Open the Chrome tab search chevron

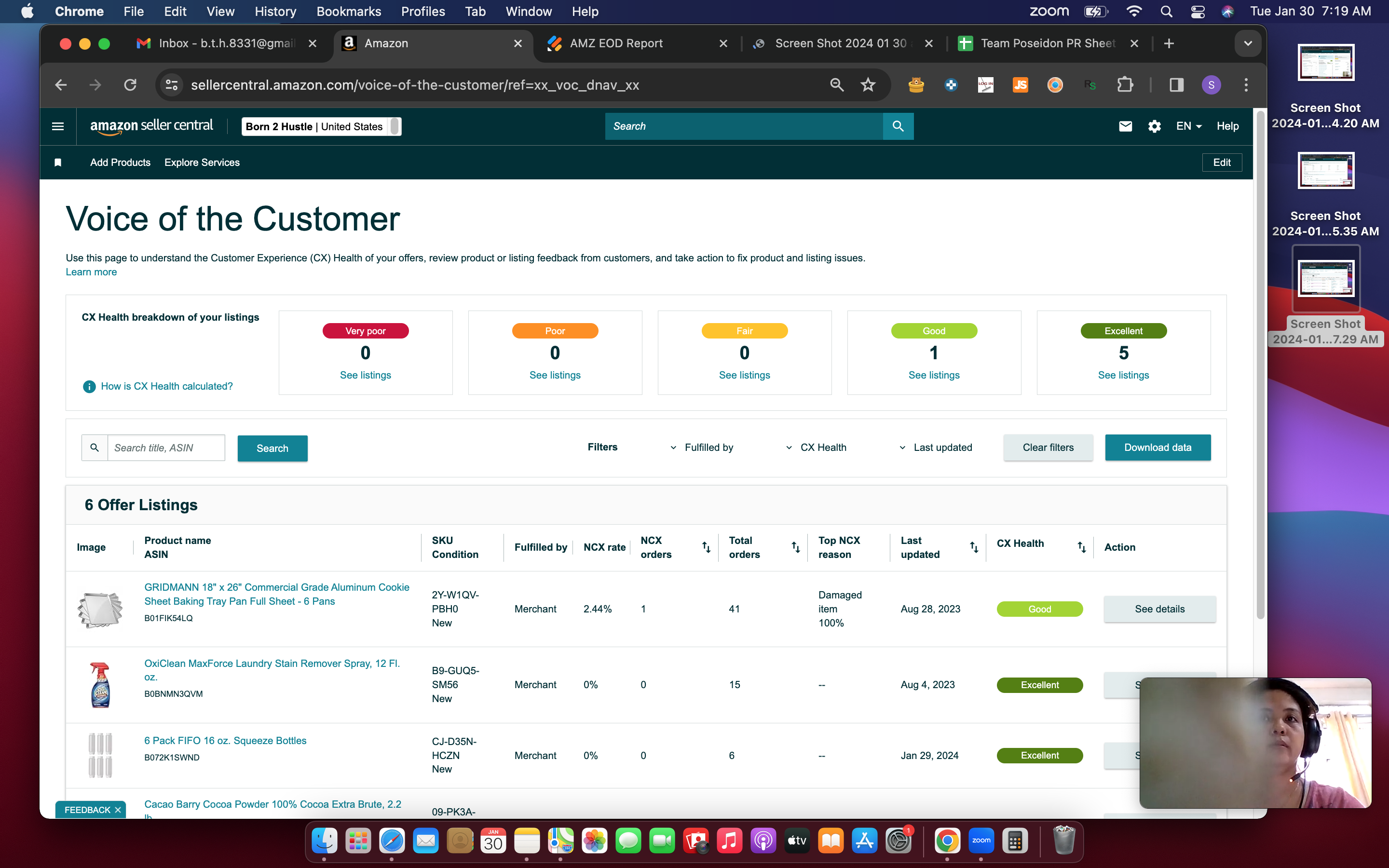pyautogui.click(x=1247, y=43)
